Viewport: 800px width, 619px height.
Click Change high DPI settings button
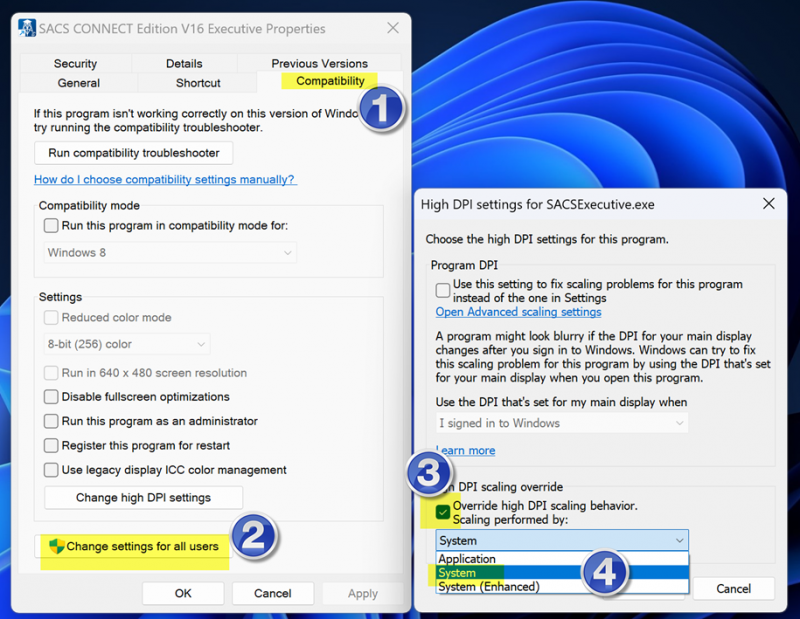pyautogui.click(x=143, y=498)
